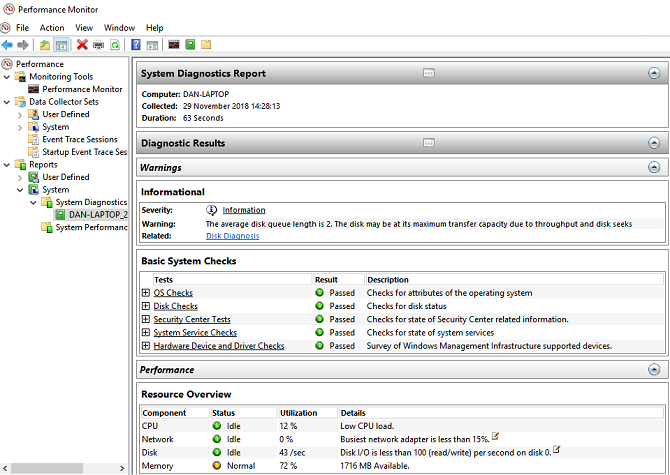Click the Security Center Tests link
The image size is (670, 475).
(x=192, y=319)
